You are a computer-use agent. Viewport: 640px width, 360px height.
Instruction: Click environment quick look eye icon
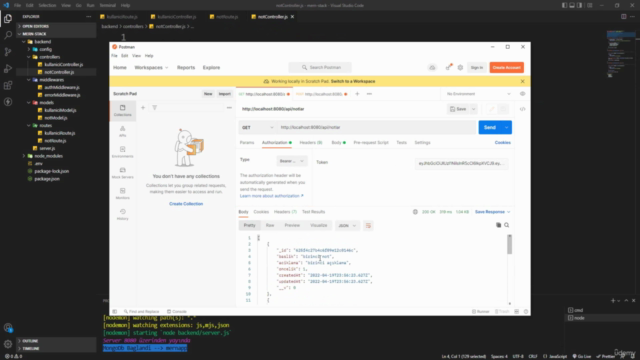[x=522, y=94]
